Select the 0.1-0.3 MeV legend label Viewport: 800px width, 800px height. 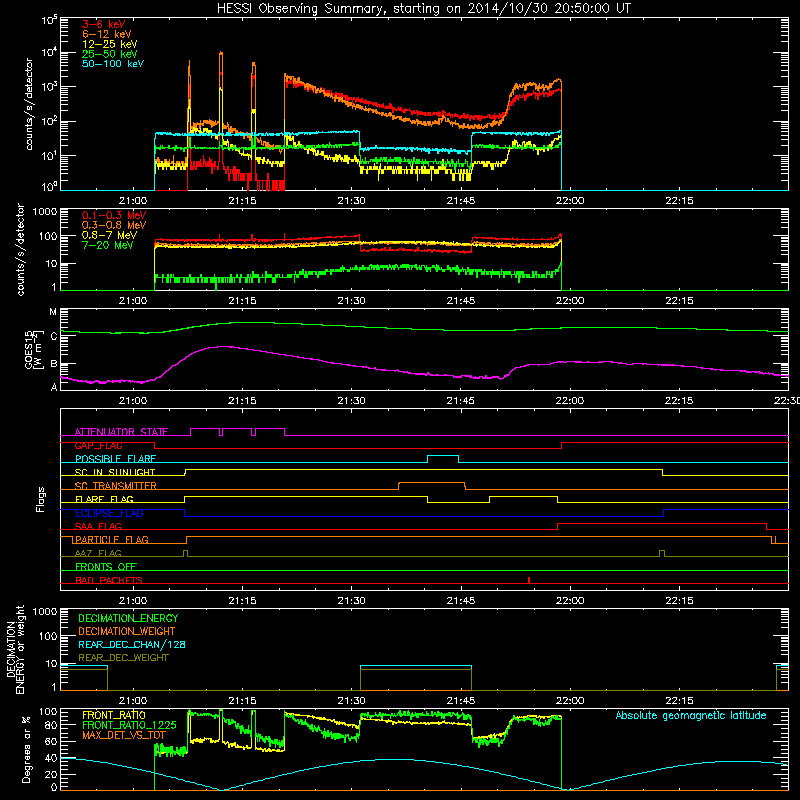114,215
